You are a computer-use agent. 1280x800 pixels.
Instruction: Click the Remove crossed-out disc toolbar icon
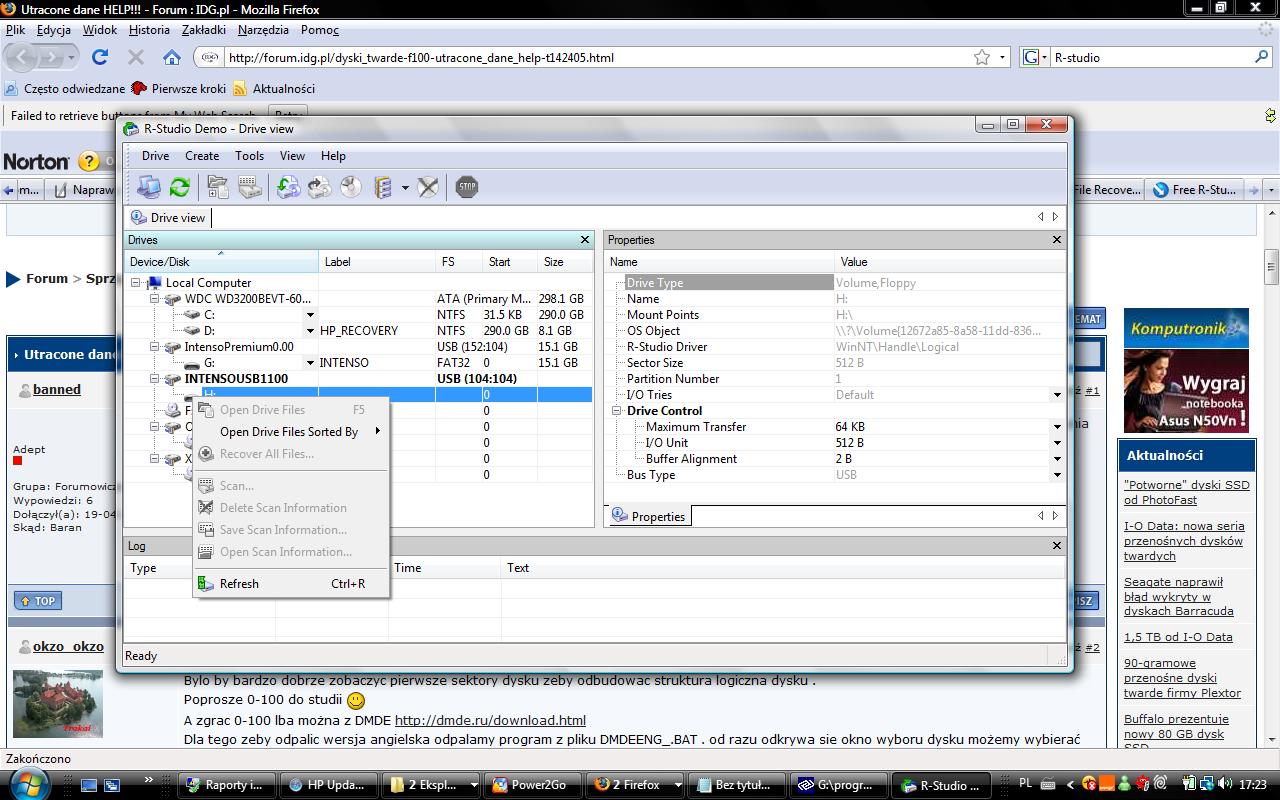tap(428, 186)
